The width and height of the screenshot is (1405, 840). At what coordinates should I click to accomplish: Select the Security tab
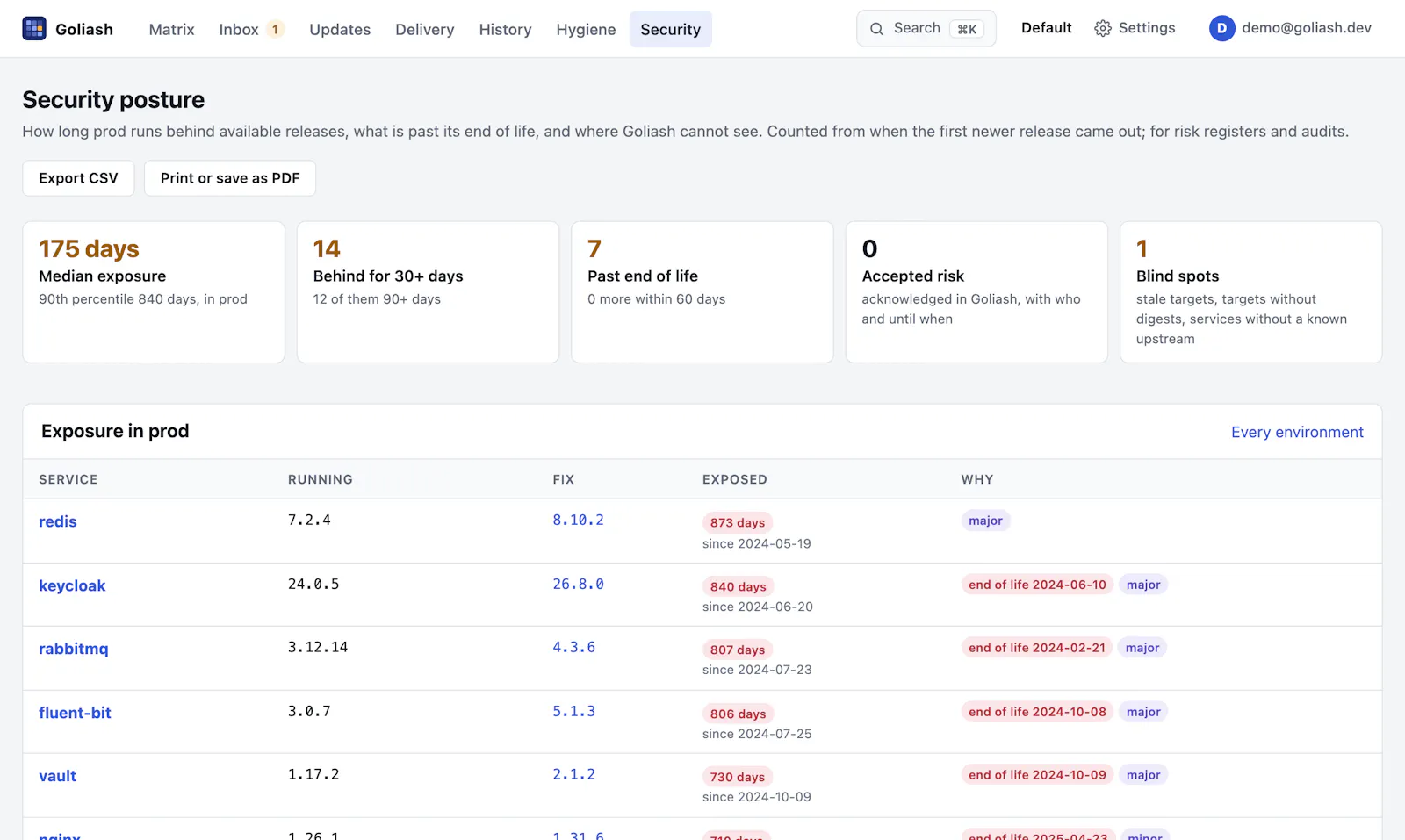tap(671, 29)
